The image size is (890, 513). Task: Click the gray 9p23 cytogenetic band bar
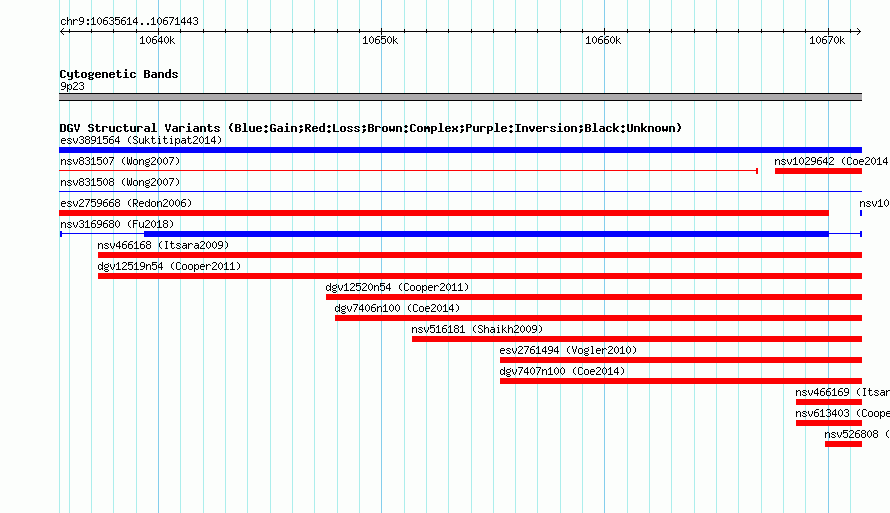[460, 98]
